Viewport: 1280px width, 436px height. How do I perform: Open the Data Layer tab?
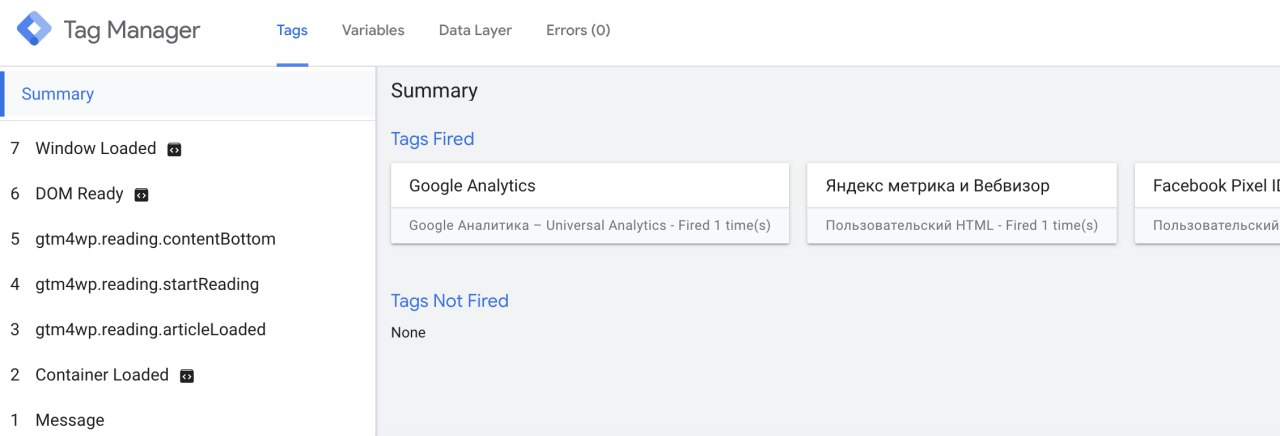tap(475, 31)
